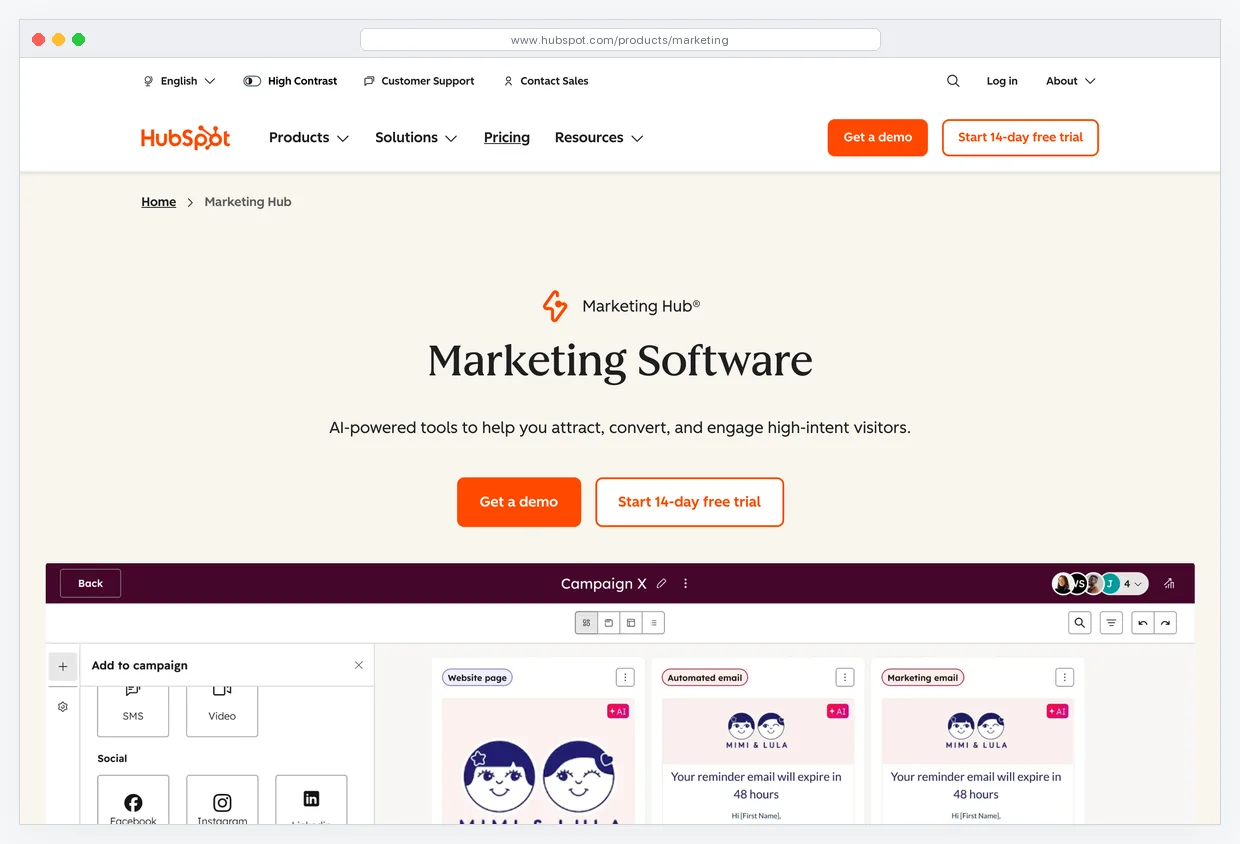Image resolution: width=1240 pixels, height=844 pixels.
Task: Click Contact Sales link
Action: pos(546,81)
